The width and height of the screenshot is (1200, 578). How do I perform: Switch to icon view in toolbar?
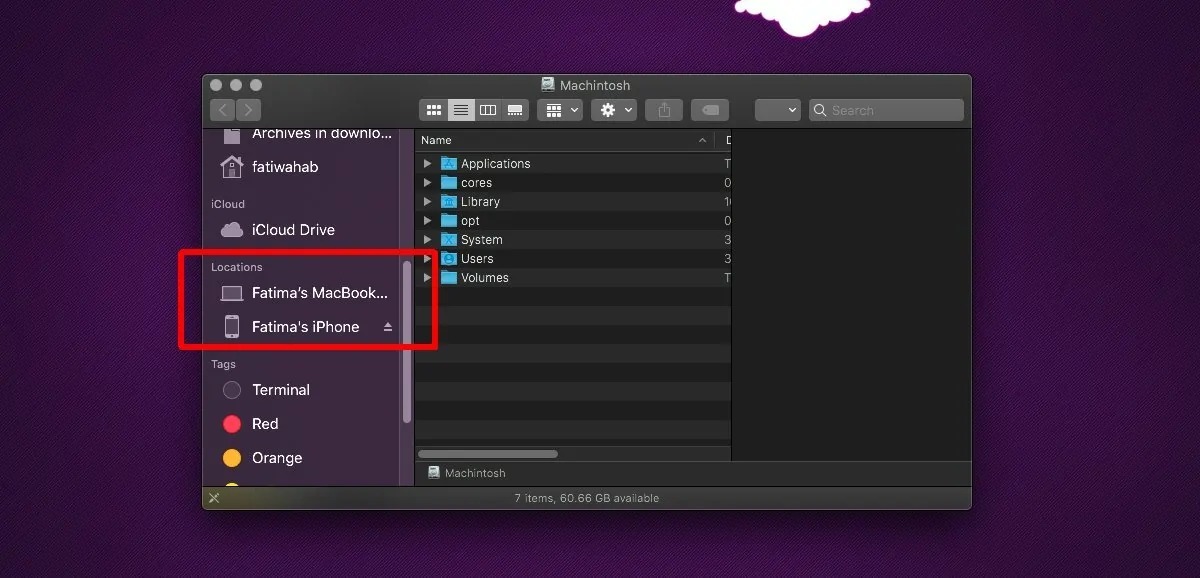tap(434, 110)
